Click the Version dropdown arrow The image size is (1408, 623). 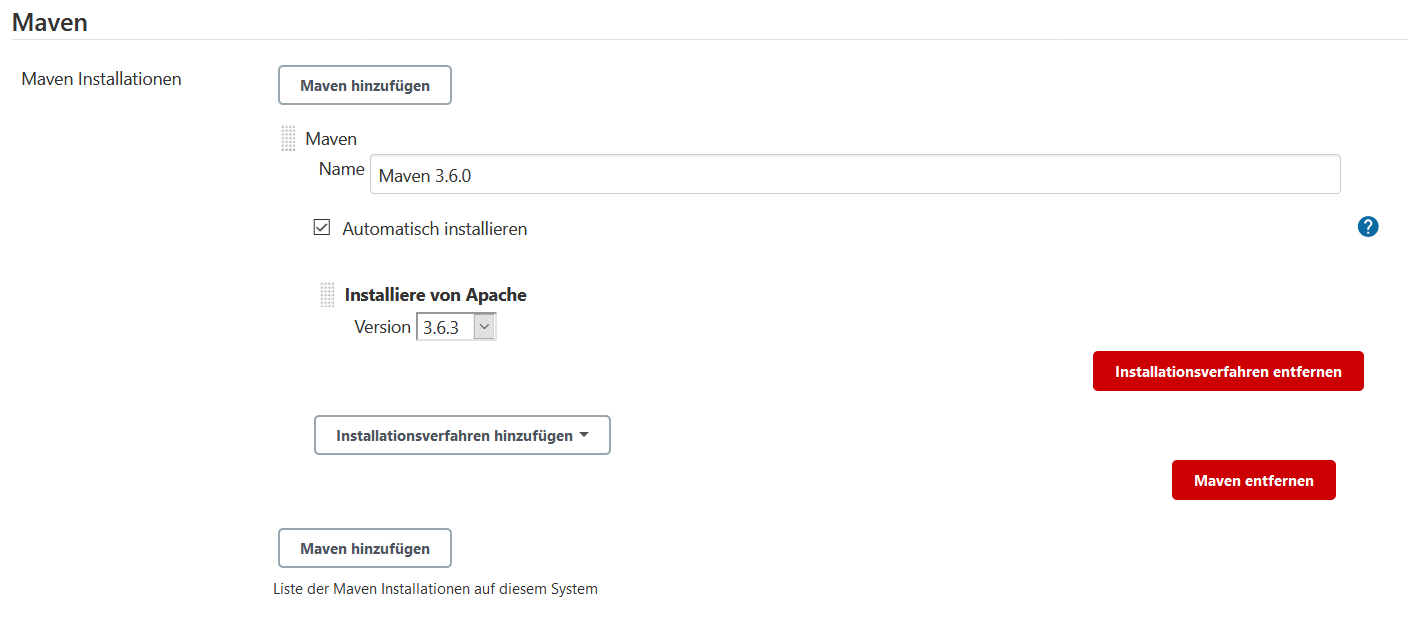[484, 327]
